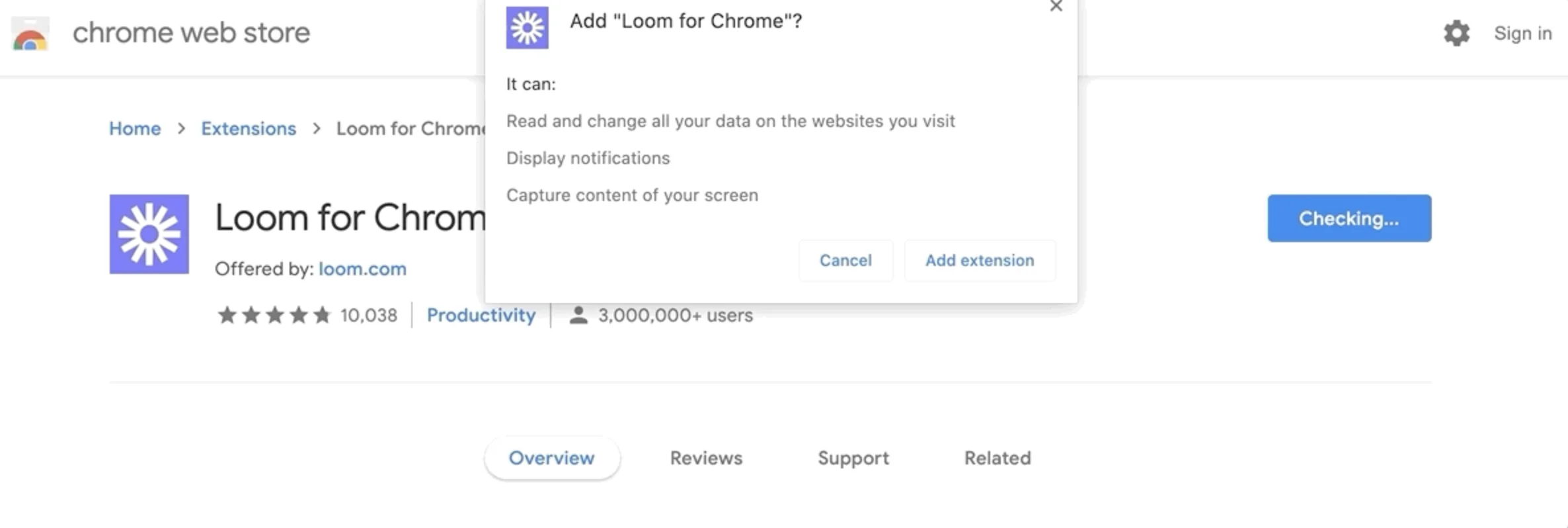Open the Support tab

tap(853, 458)
